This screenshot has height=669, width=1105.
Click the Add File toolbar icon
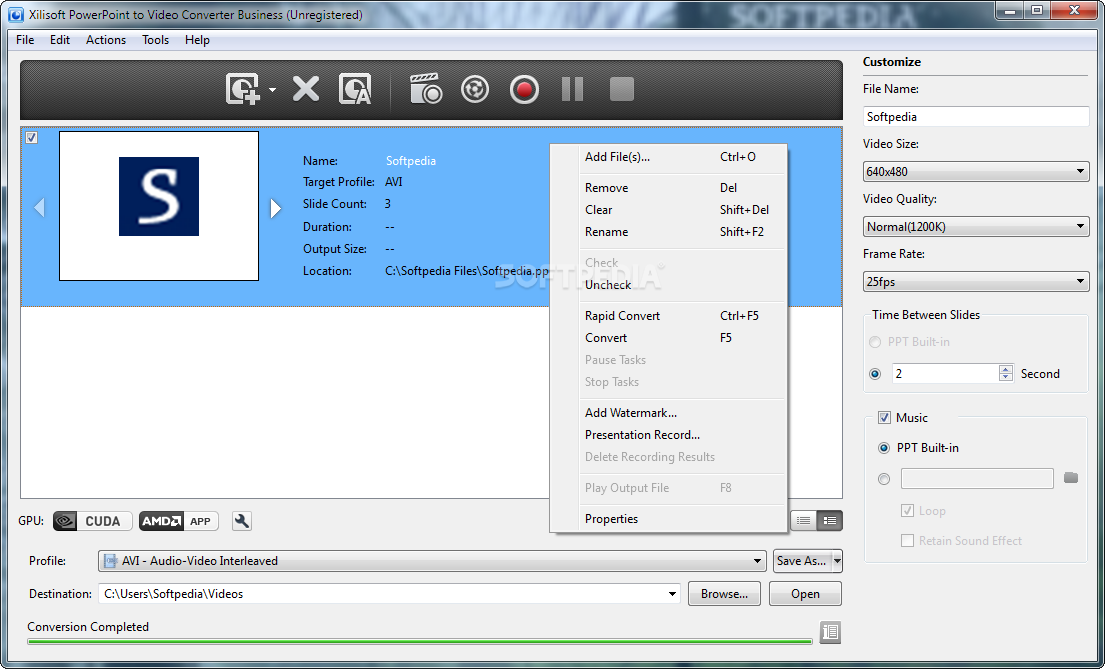[x=243, y=90]
